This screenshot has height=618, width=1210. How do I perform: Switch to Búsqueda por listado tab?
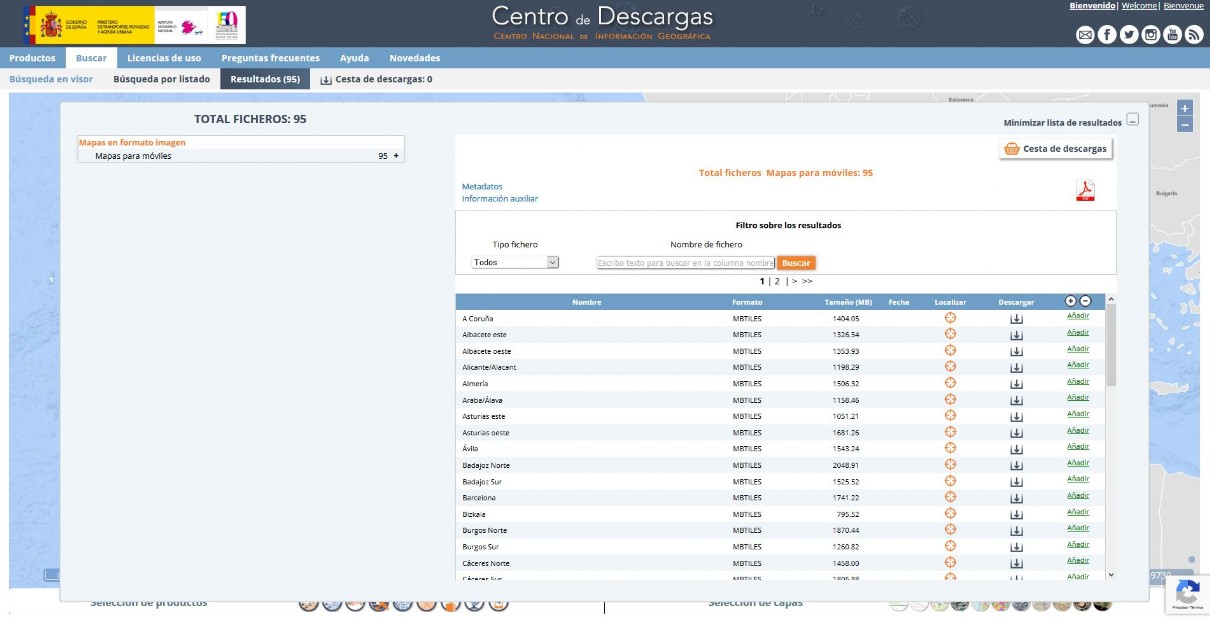click(x=161, y=79)
